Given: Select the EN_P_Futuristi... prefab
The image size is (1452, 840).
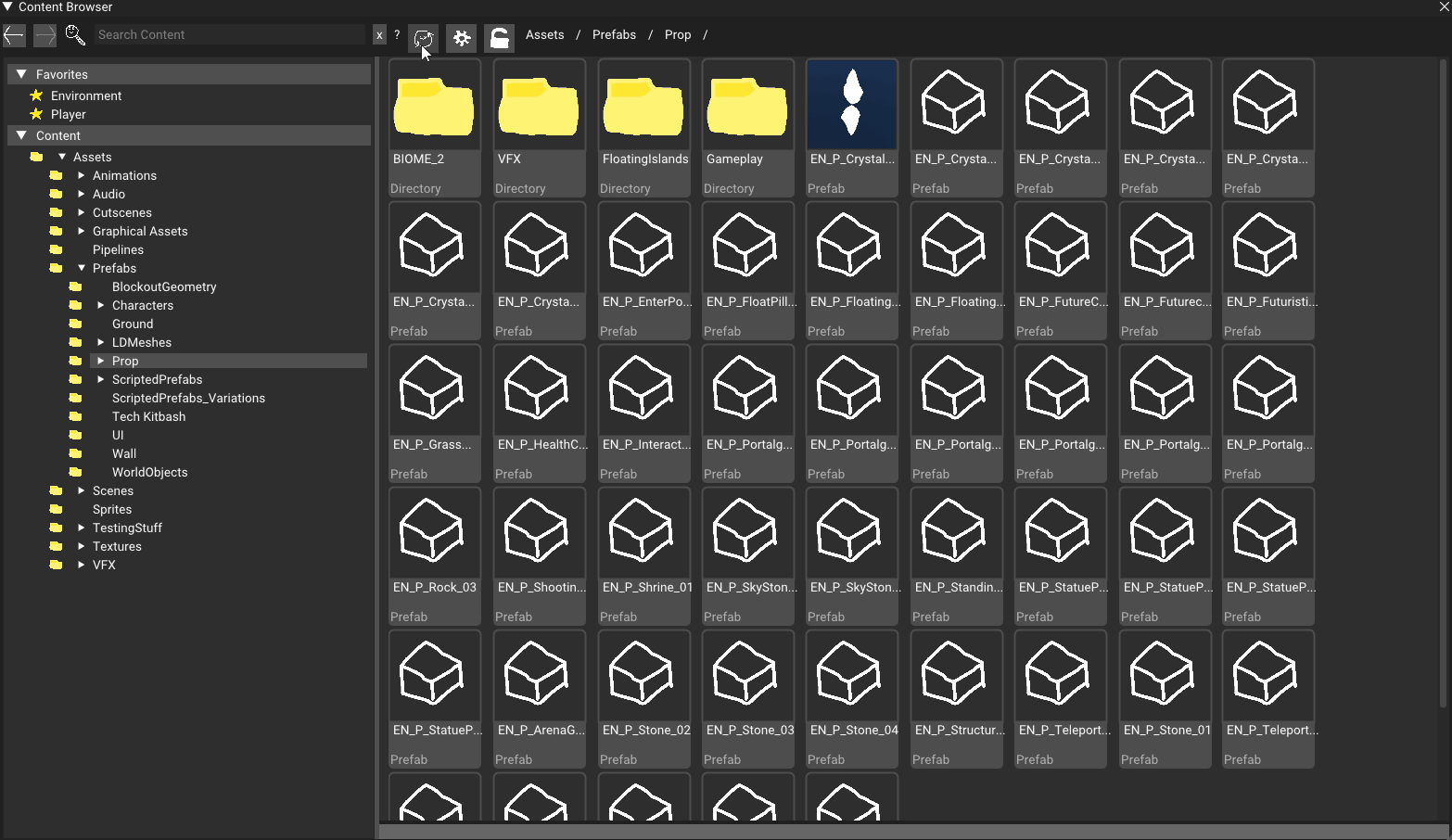Looking at the screenshot, I should [1267, 270].
